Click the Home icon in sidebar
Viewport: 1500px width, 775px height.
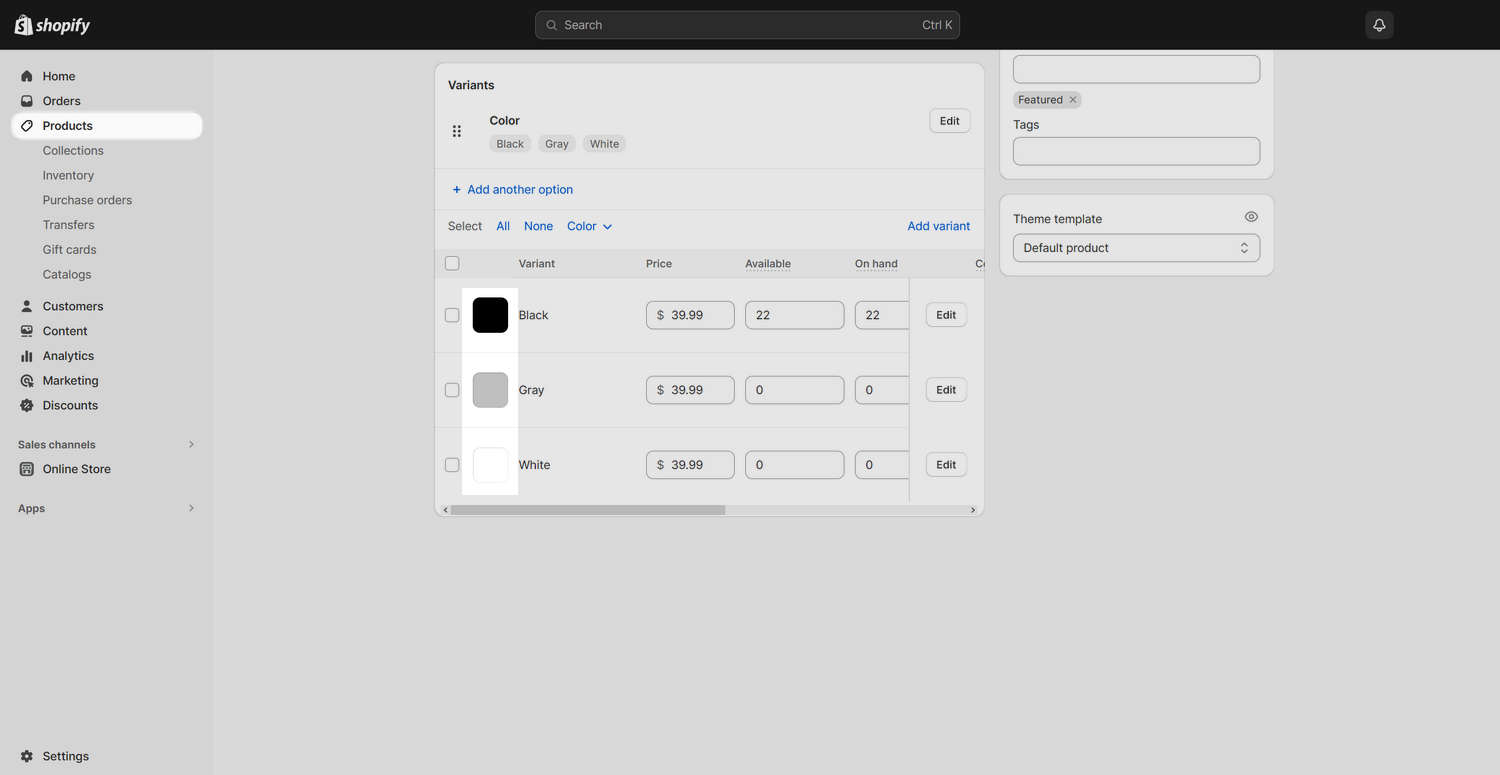(27, 76)
